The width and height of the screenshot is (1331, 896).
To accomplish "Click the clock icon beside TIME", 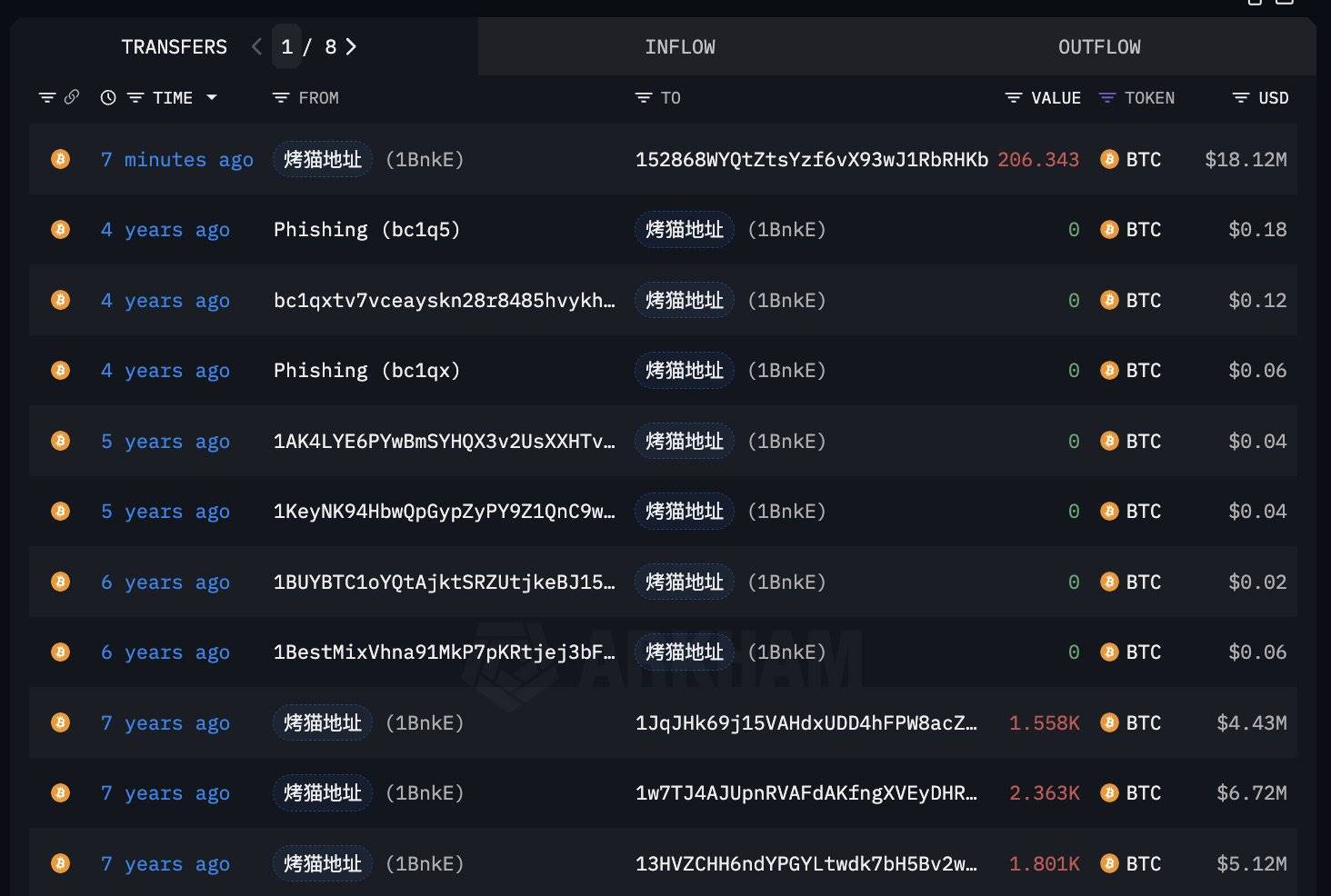I will point(108,97).
